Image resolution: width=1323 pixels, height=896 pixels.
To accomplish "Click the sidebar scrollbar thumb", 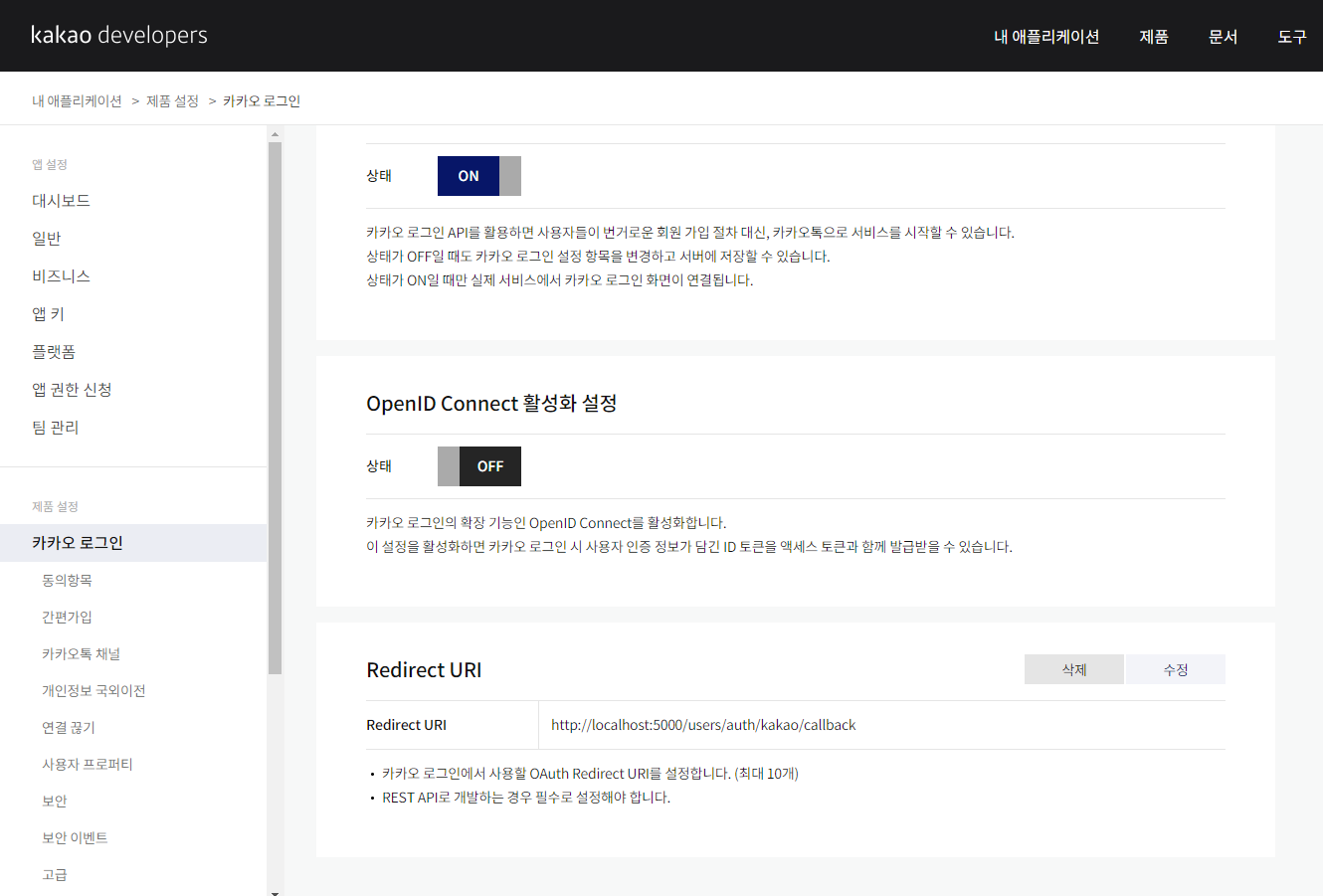I will pyautogui.click(x=276, y=409).
